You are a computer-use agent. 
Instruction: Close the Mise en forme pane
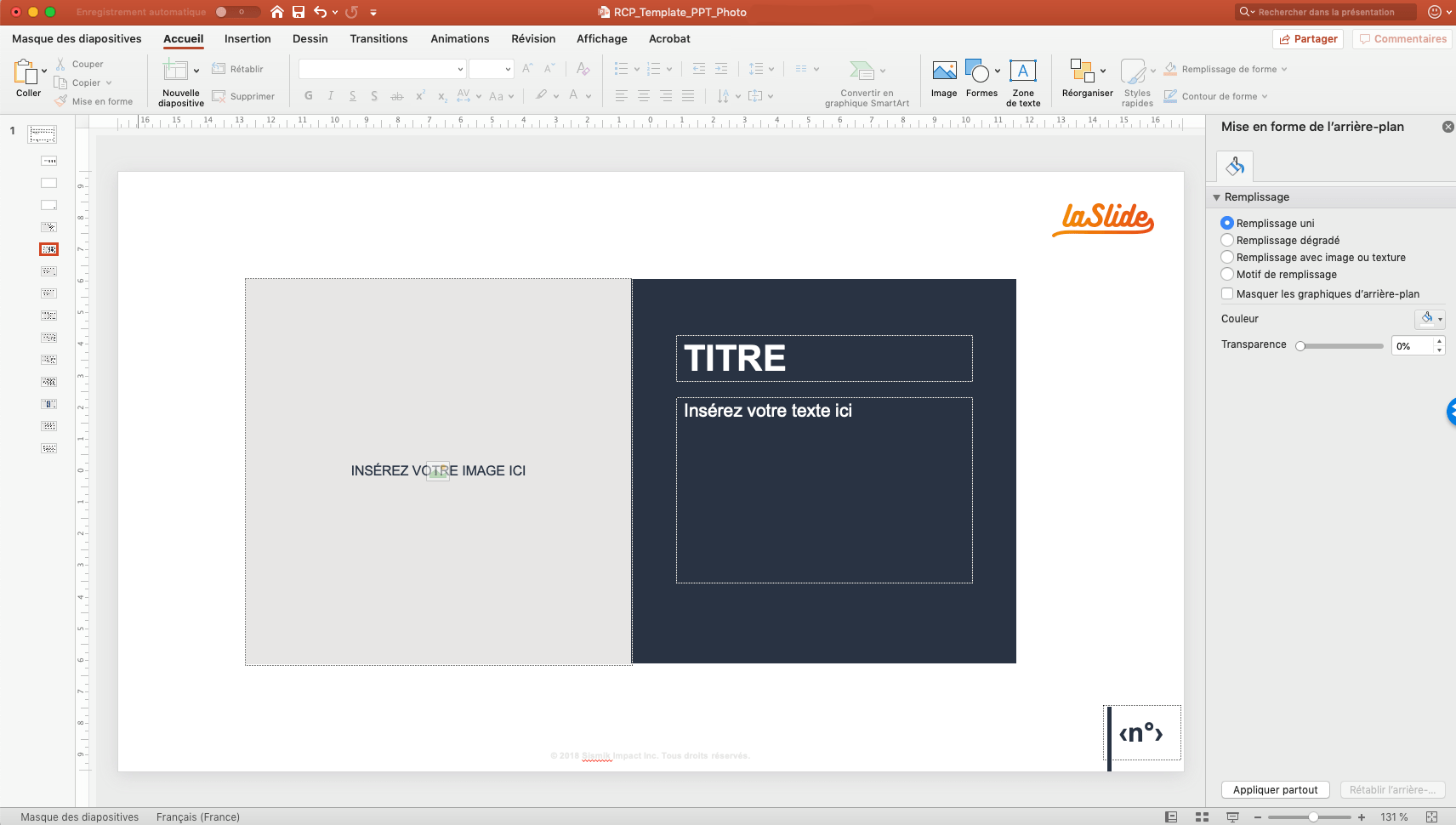pyautogui.click(x=1447, y=127)
